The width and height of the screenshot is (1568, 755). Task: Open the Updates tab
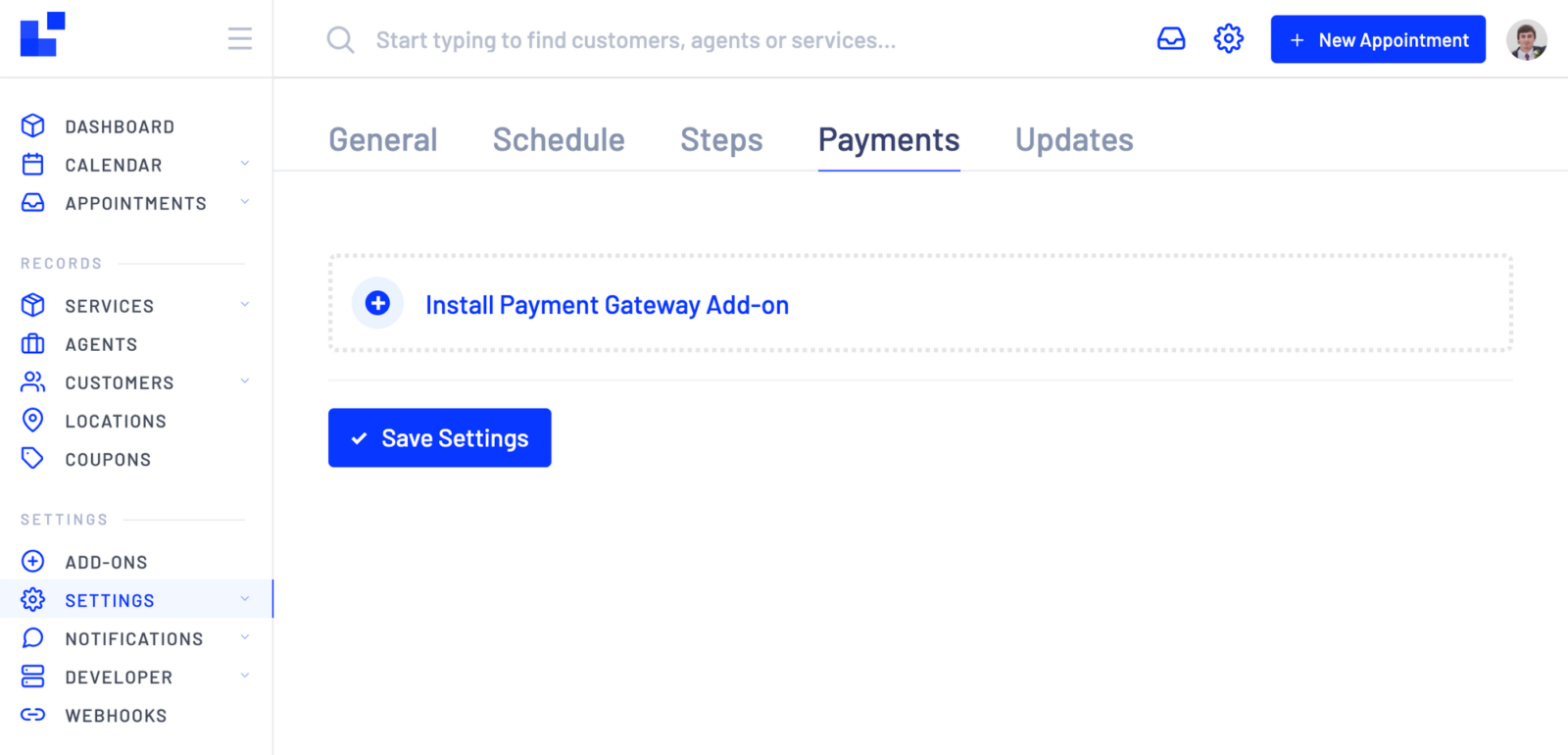click(1074, 139)
